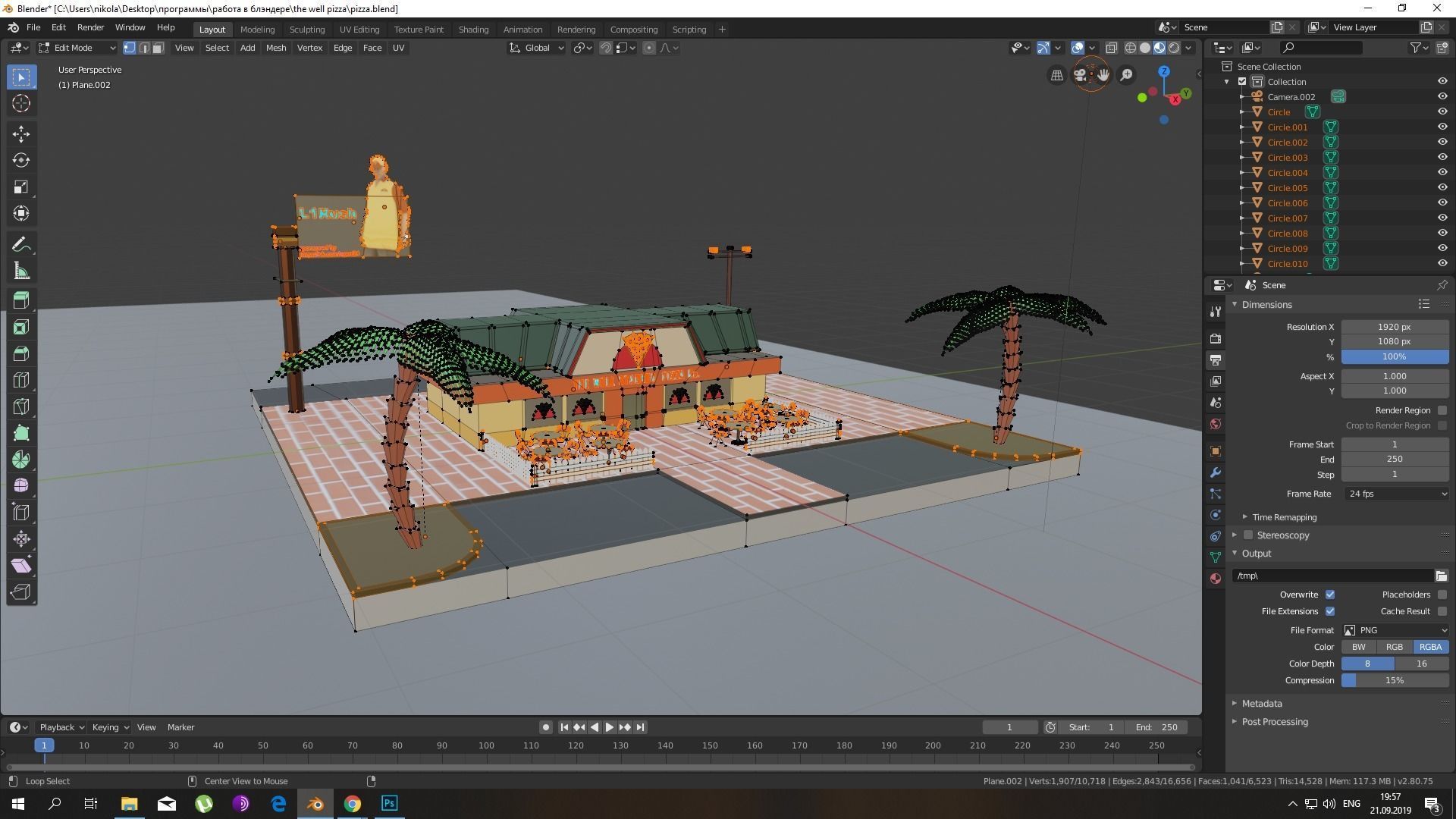Screen dimensions: 1456x819
Task: Open the Modifiers wrench properties tab
Action: 1216,472
